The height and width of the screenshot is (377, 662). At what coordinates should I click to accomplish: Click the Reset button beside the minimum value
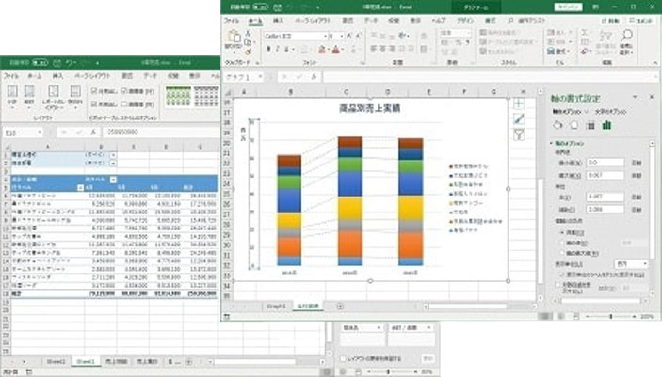click(x=636, y=163)
